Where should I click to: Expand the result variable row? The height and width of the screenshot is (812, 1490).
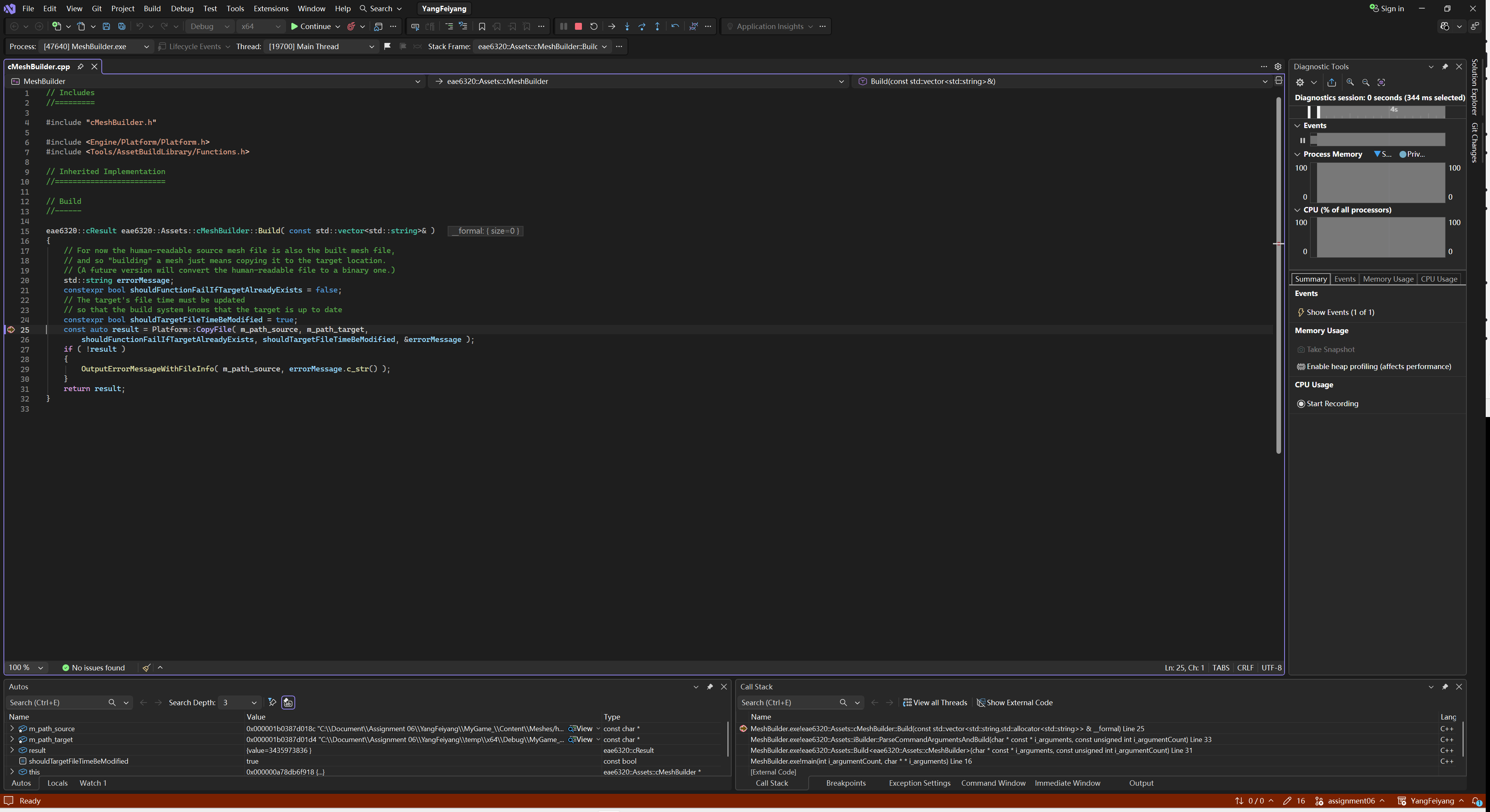click(12, 750)
